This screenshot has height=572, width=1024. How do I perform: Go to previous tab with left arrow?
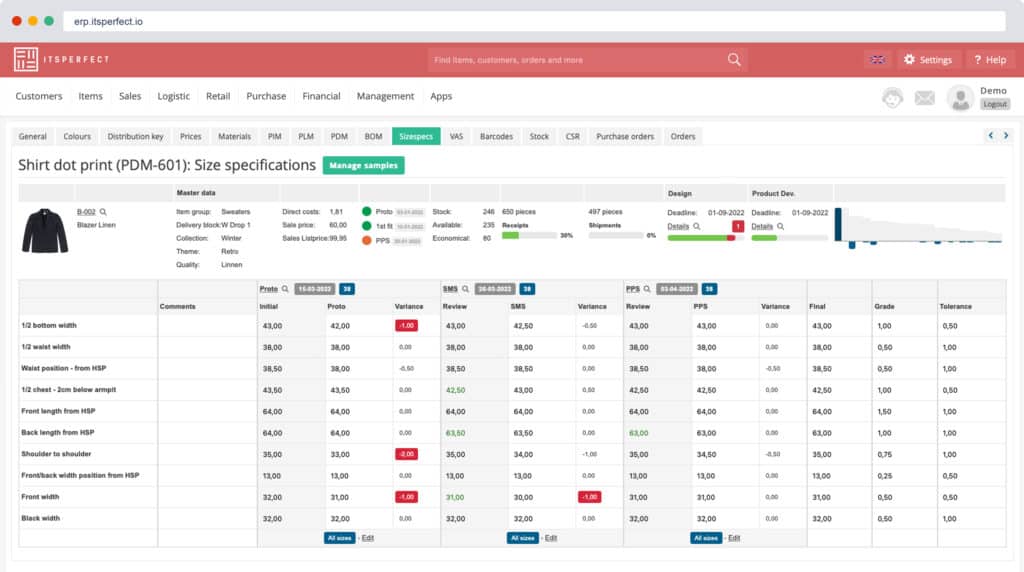coord(991,135)
